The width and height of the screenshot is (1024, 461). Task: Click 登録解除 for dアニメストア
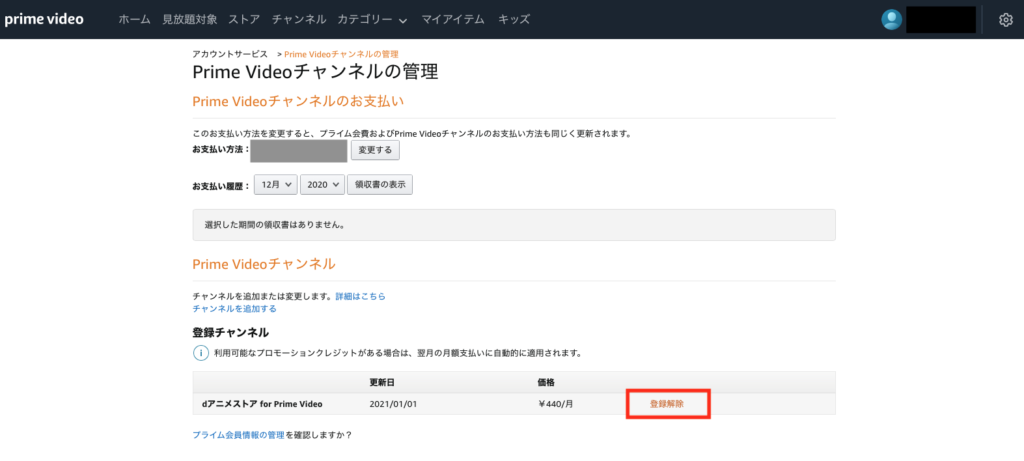(667, 404)
